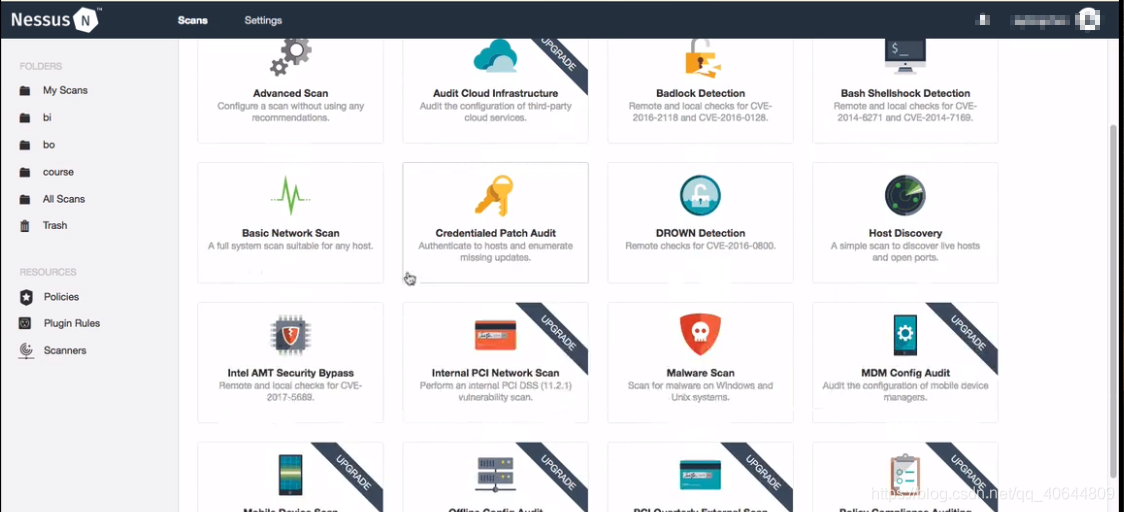This screenshot has height=512, width=1124.
Task: Open the user account avatar
Action: tap(1089, 19)
